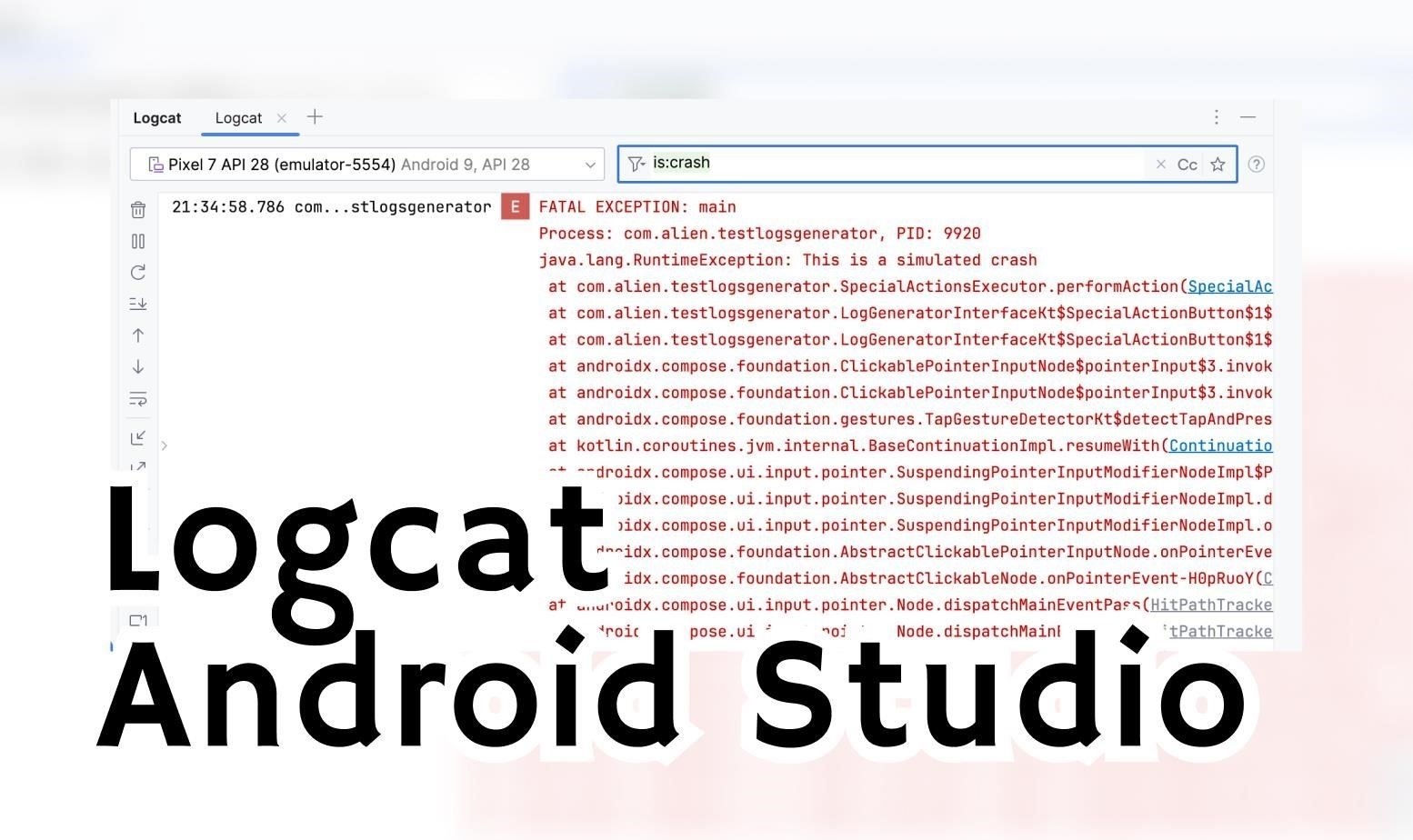Screen dimensions: 1413x840
Task: Toggle match case with the Cc button
Action: coord(1188,165)
